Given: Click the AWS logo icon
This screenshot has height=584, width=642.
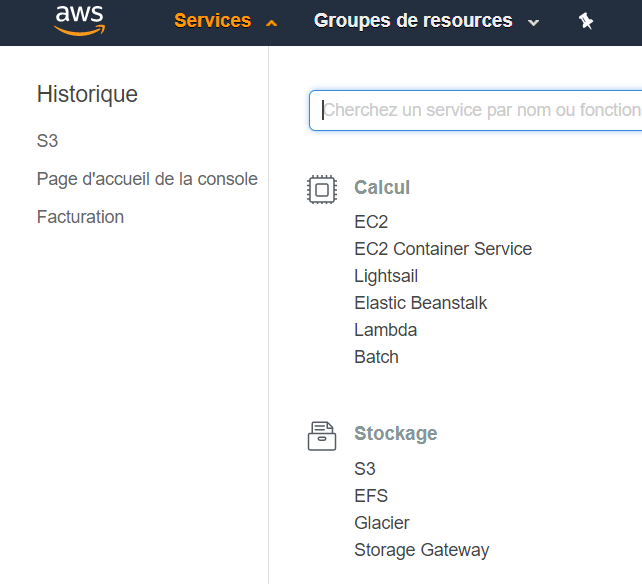Looking at the screenshot, I should click(79, 20).
